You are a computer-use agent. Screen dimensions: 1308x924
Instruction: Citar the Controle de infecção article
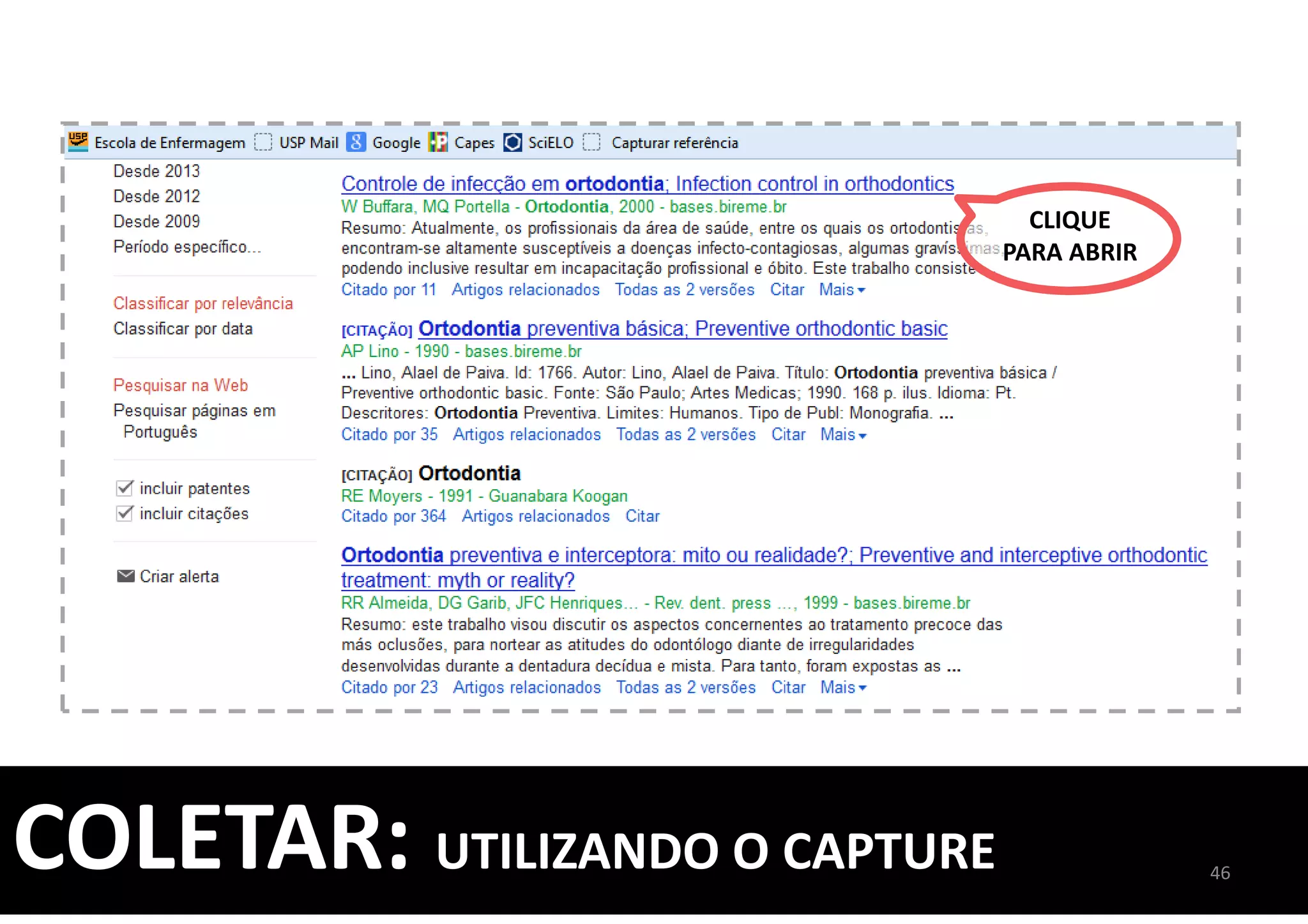point(787,290)
